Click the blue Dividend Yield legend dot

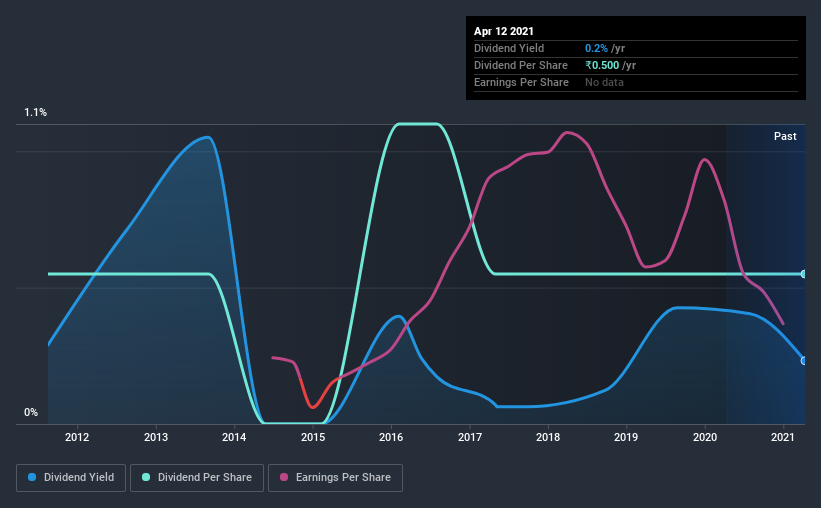pos(32,477)
